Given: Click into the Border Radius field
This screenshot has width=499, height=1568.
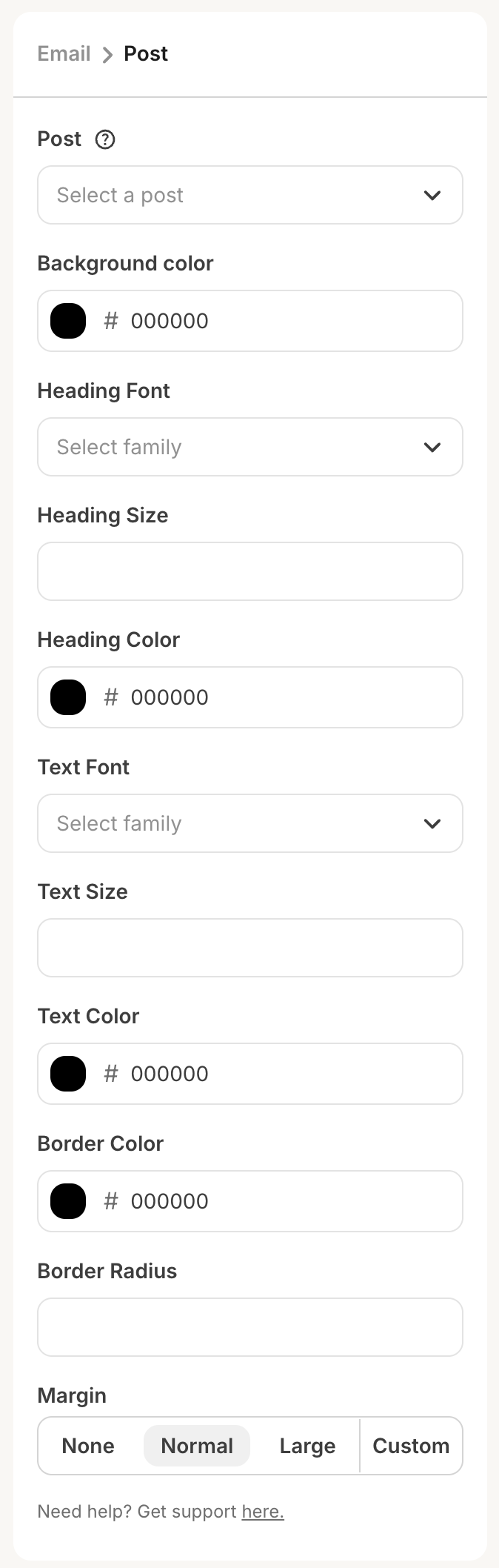Looking at the screenshot, I should click(x=250, y=1327).
